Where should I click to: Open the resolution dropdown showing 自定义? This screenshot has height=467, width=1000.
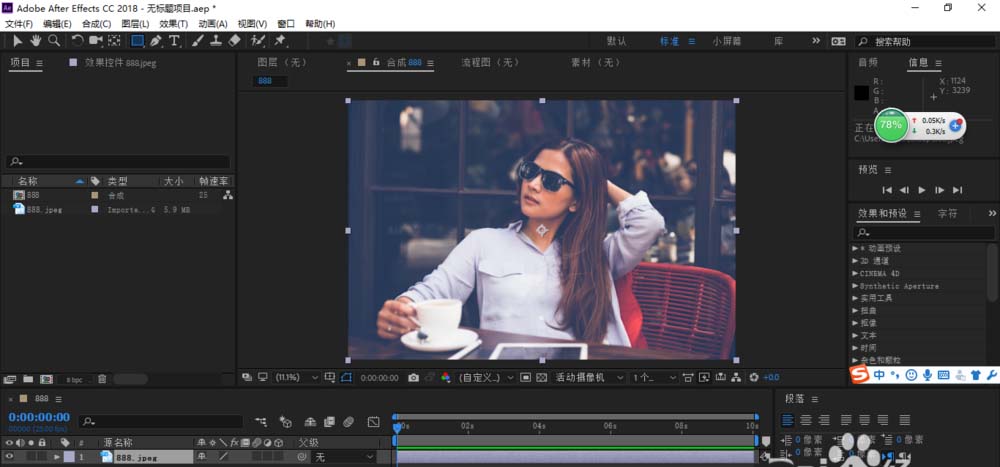click(x=486, y=378)
